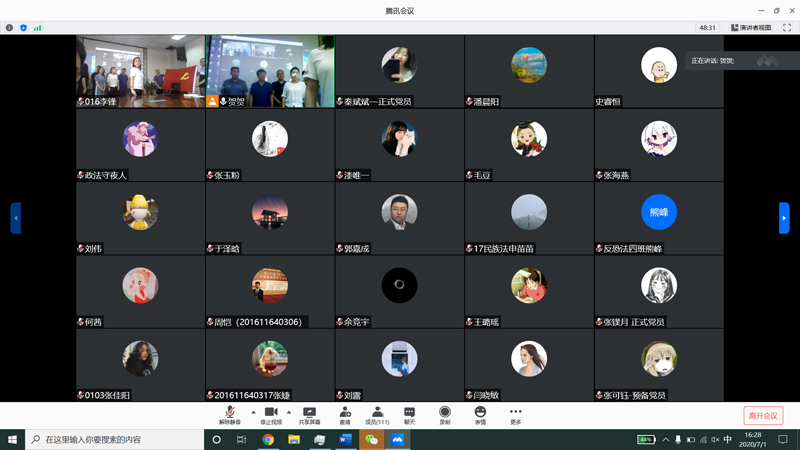Switch to speaker view layout
Viewport: 800px width, 450px height.
pyautogui.click(x=751, y=28)
